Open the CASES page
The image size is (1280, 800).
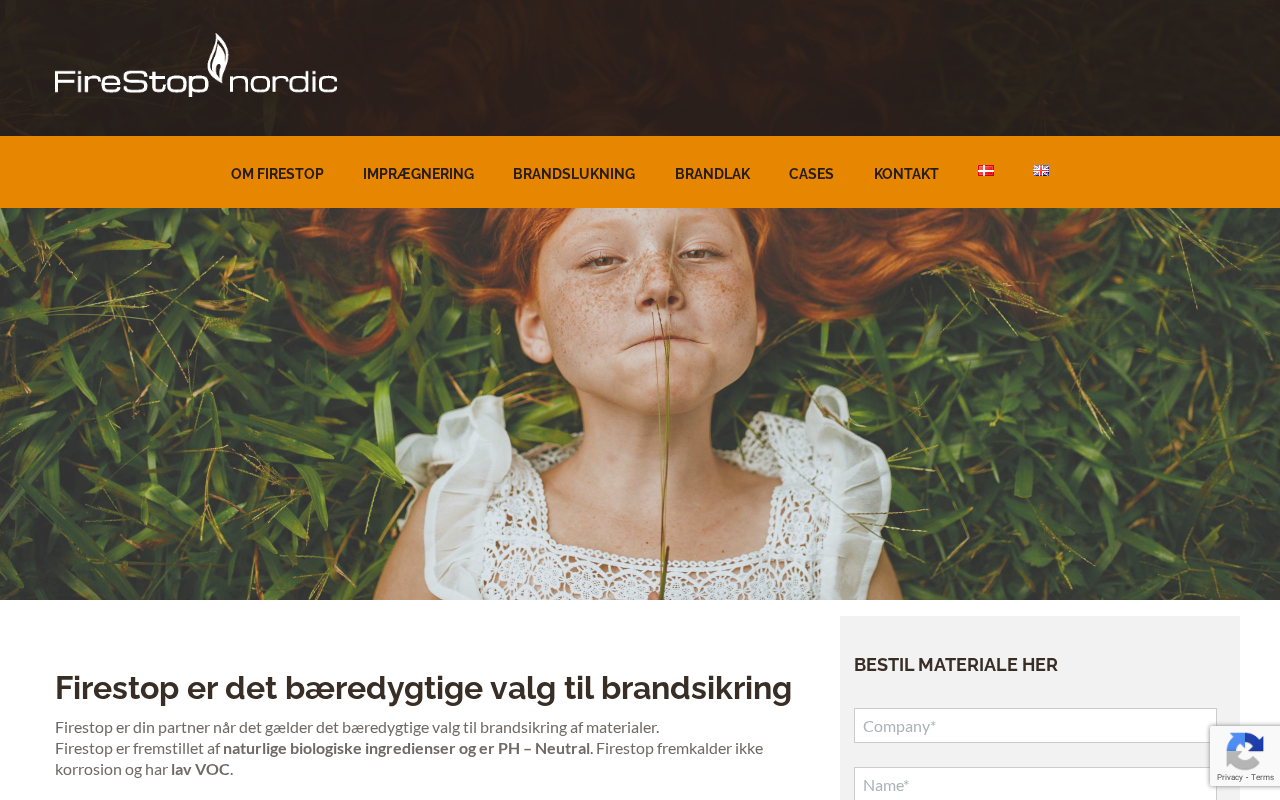[811, 174]
